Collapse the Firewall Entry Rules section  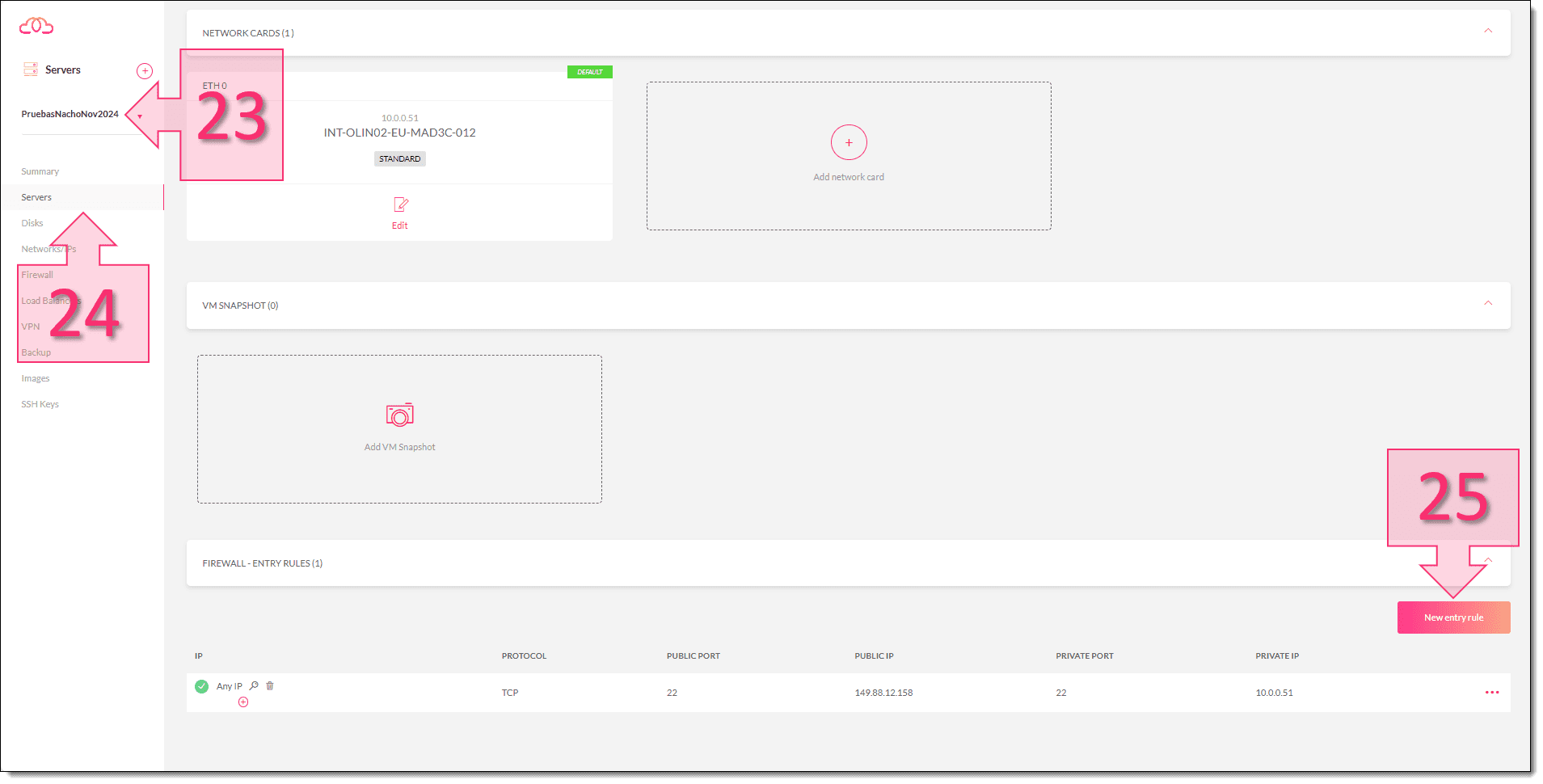pos(1488,560)
